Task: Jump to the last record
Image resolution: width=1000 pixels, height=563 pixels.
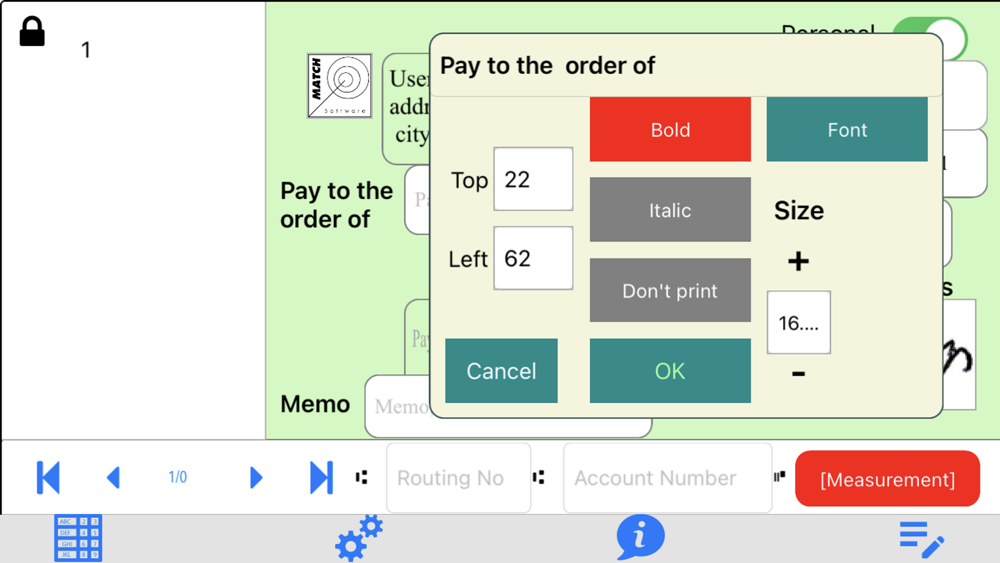Action: [321, 478]
